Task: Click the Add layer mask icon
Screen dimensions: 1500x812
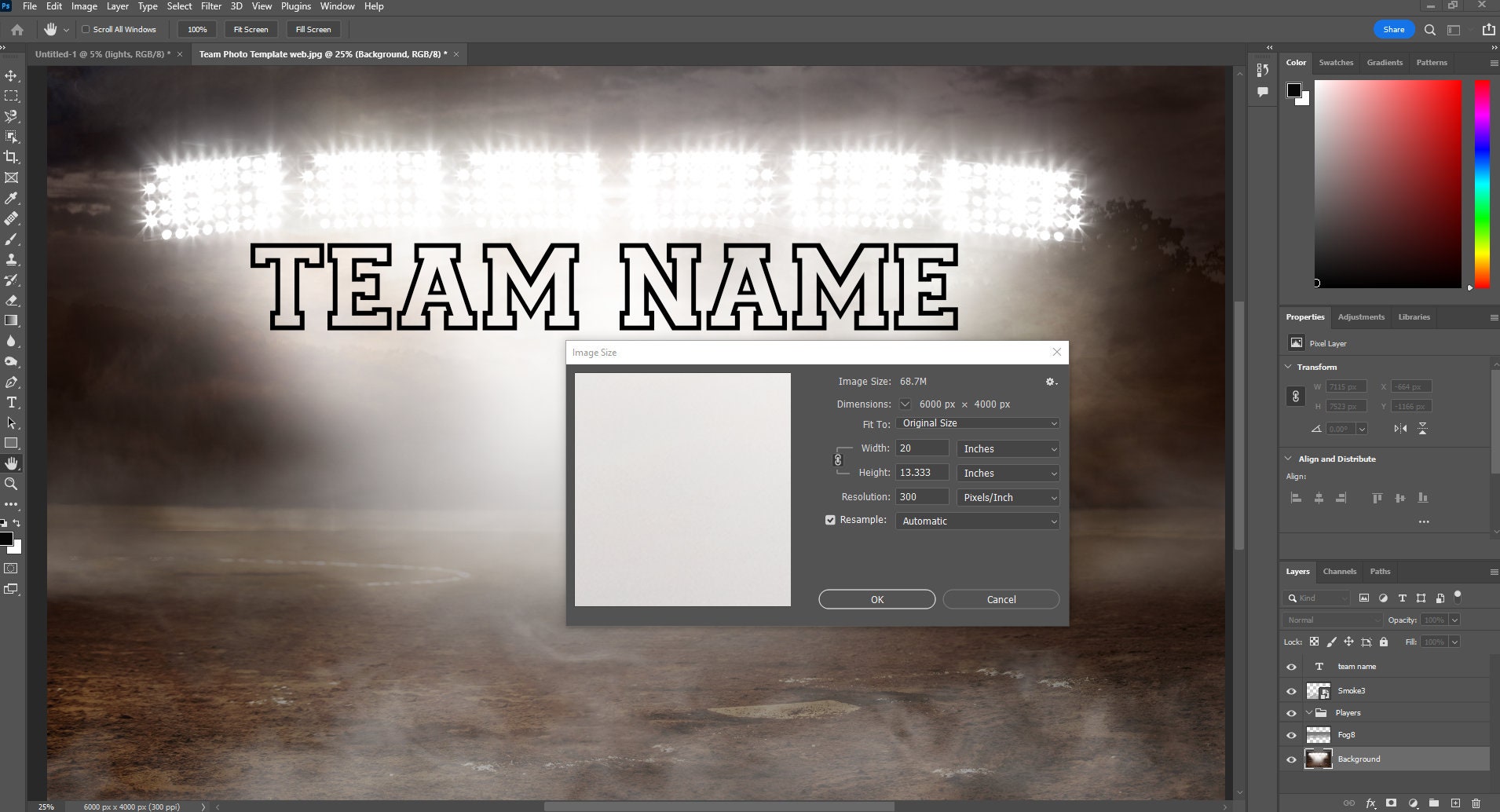Action: (1390, 803)
